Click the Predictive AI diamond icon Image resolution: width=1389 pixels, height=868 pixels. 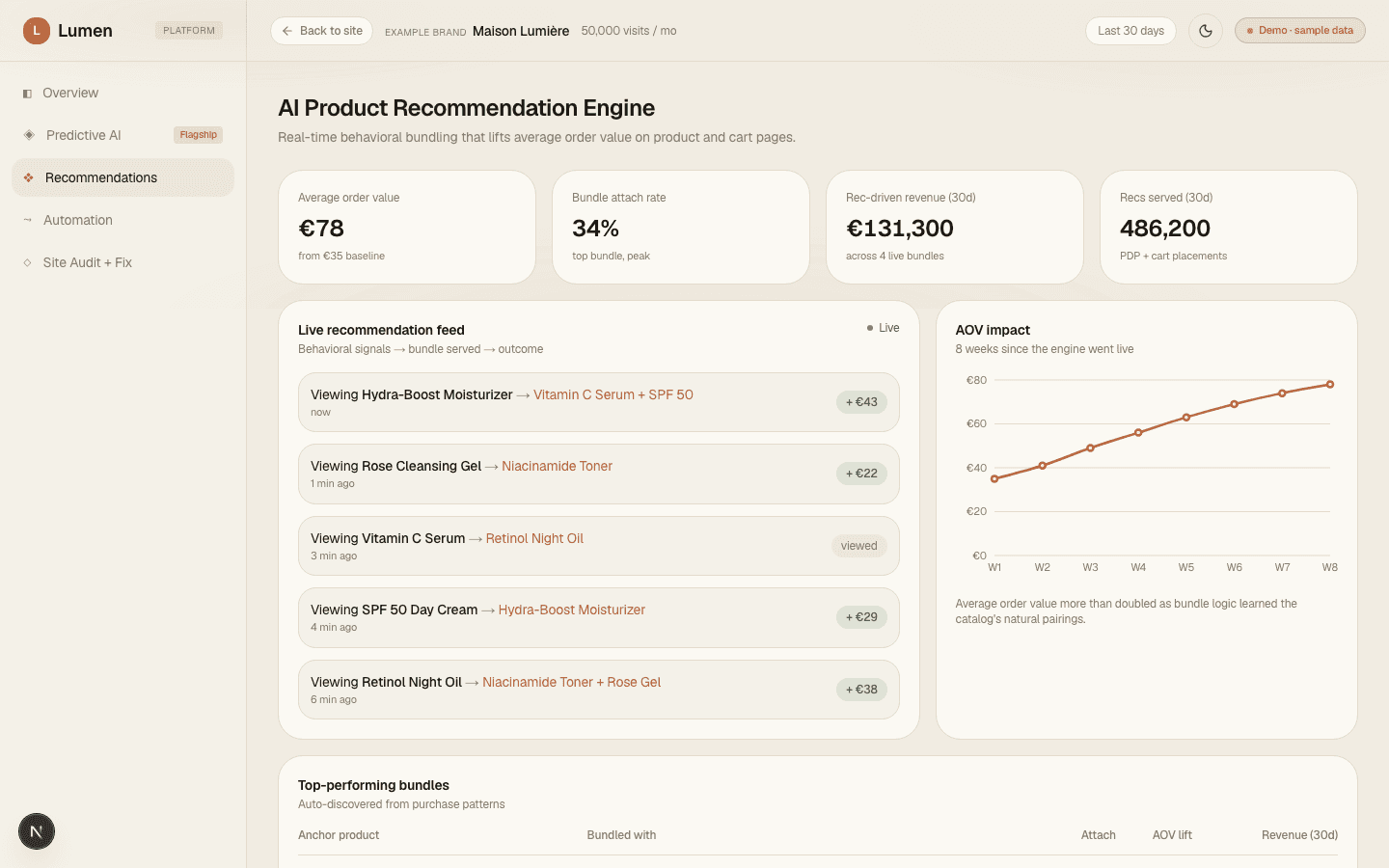29,135
